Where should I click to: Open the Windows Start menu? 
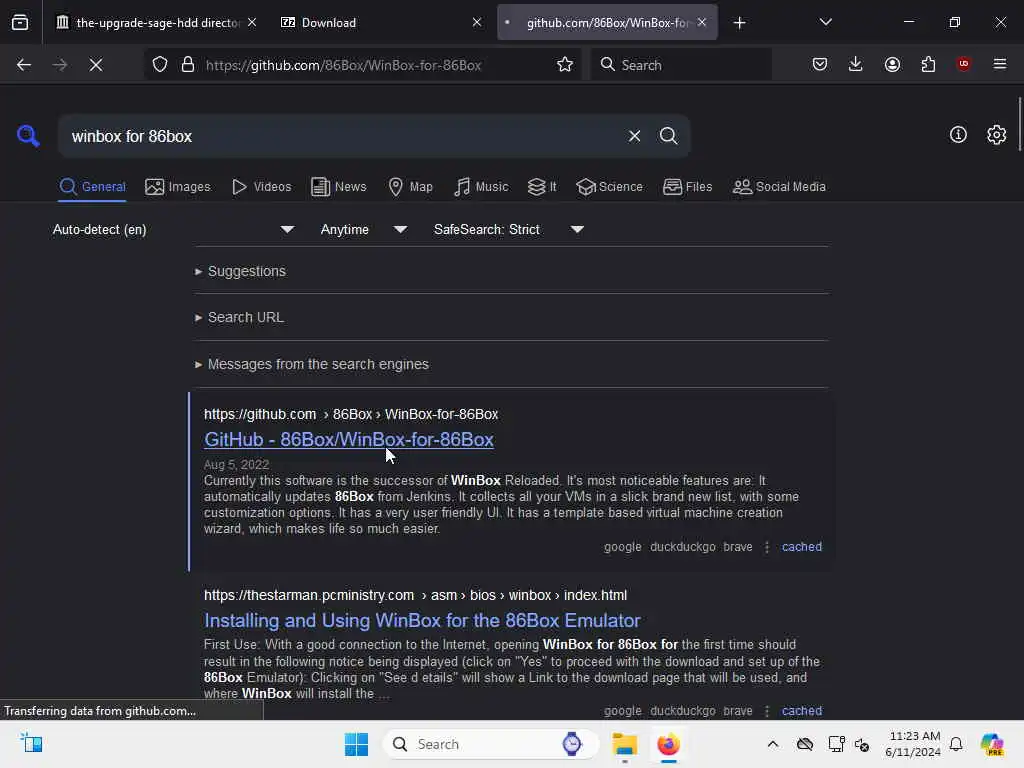click(356, 744)
